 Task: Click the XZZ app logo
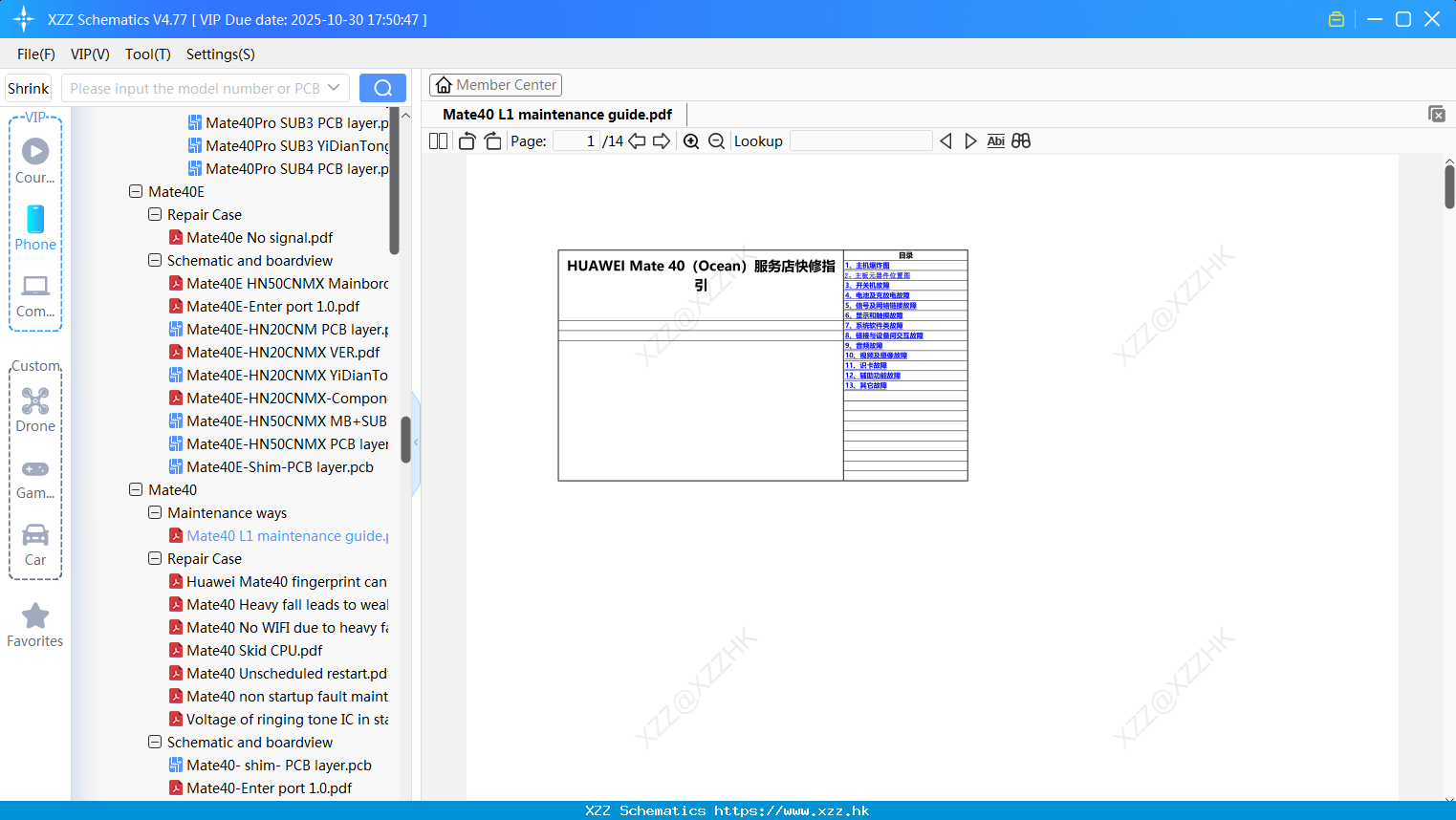click(24, 19)
